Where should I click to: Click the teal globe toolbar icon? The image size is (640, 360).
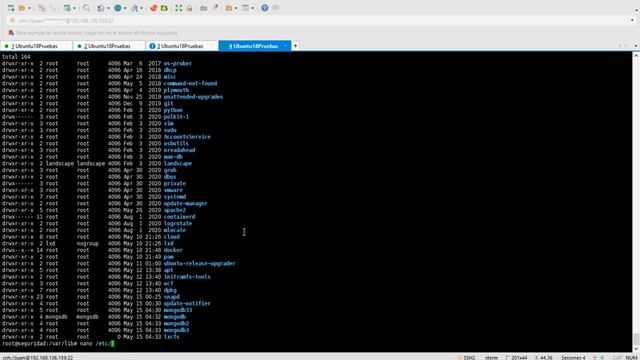pos(118,8)
